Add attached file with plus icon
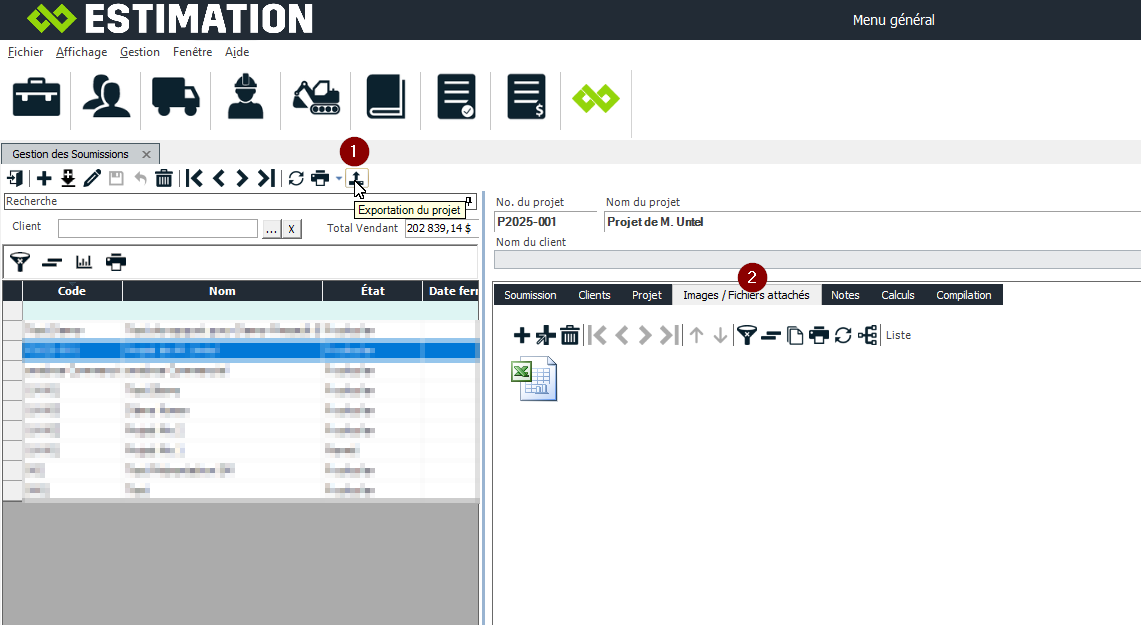This screenshot has height=625, width=1141. [x=521, y=336]
